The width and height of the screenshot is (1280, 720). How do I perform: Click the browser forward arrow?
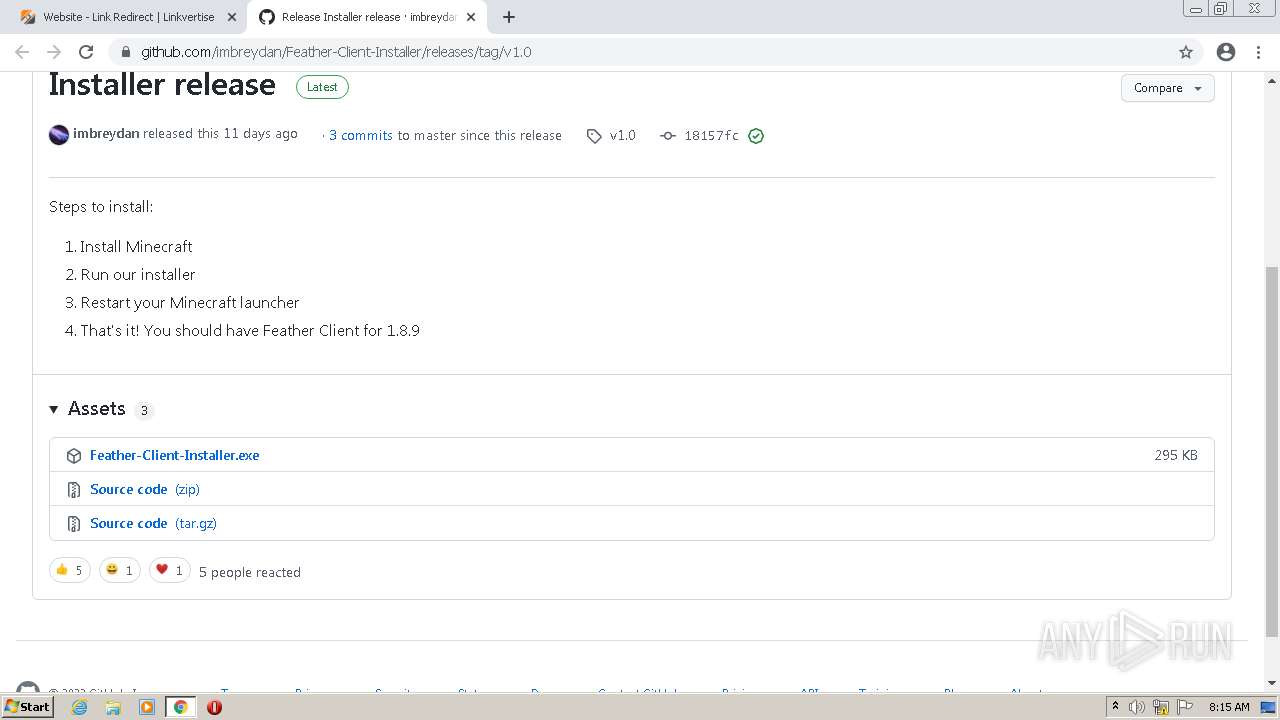[x=54, y=52]
